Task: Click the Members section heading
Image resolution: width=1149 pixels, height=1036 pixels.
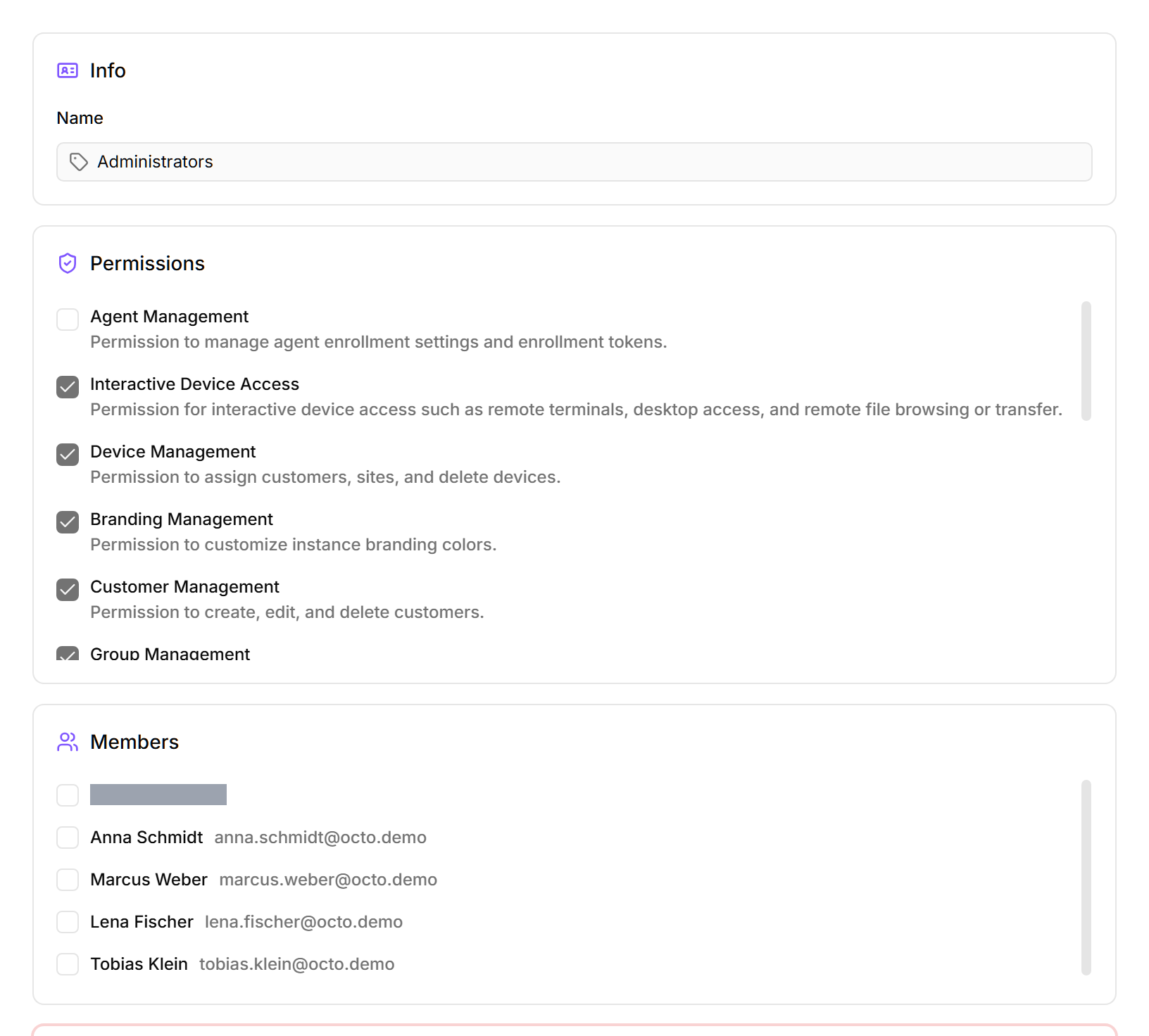Action: coord(134,742)
